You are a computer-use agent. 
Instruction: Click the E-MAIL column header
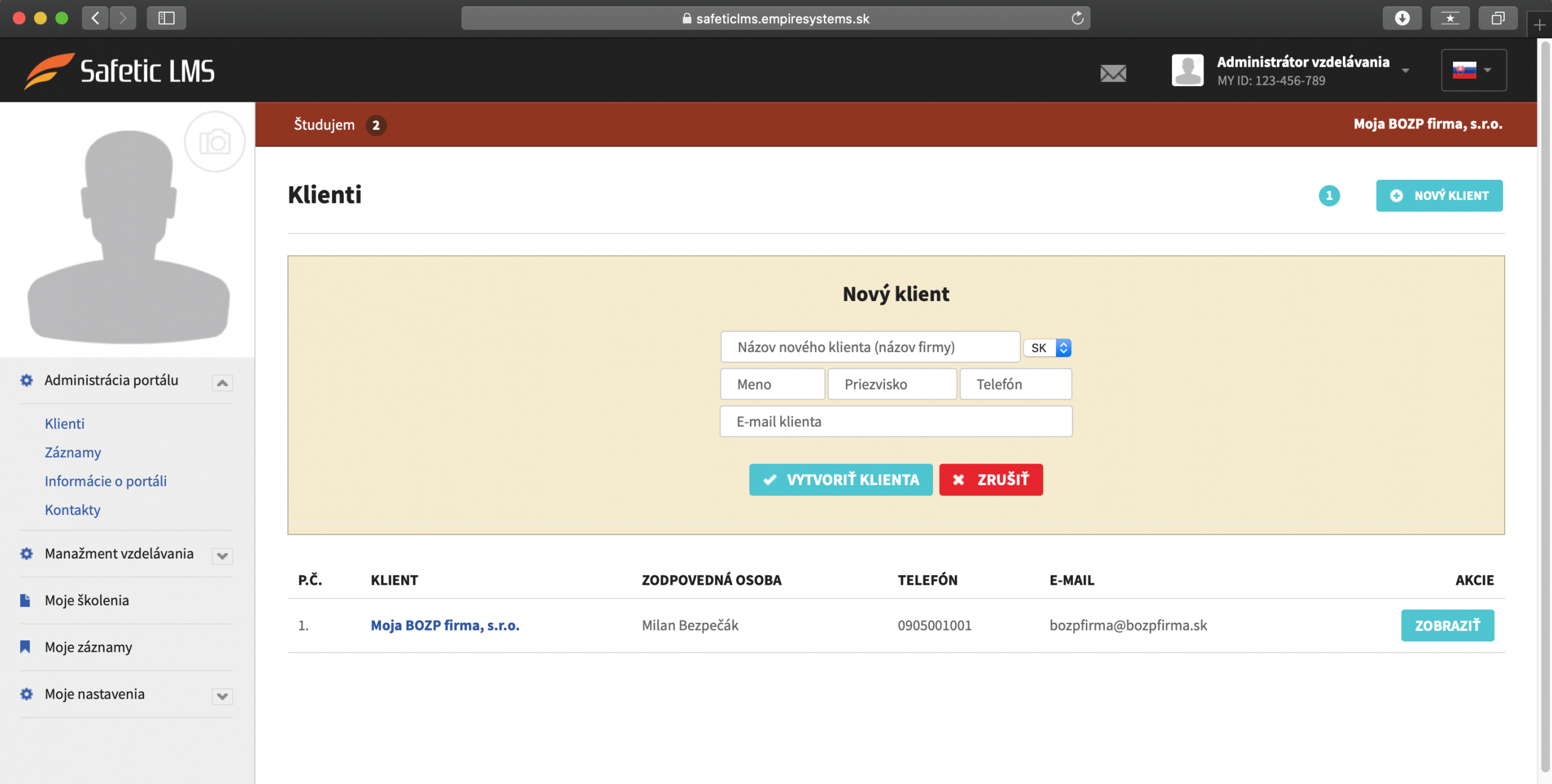click(x=1072, y=580)
